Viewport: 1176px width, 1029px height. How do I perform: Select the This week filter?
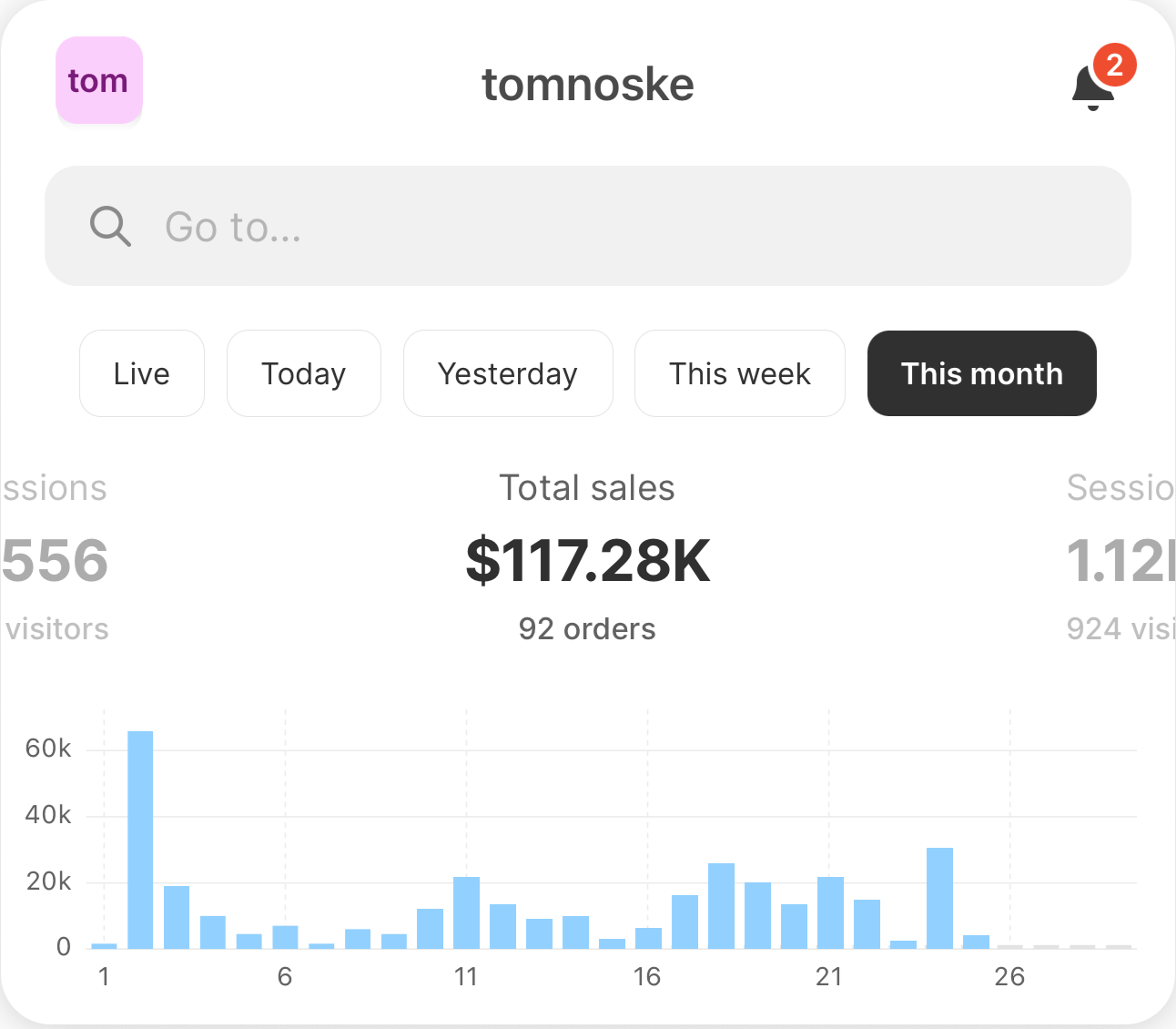tap(739, 373)
